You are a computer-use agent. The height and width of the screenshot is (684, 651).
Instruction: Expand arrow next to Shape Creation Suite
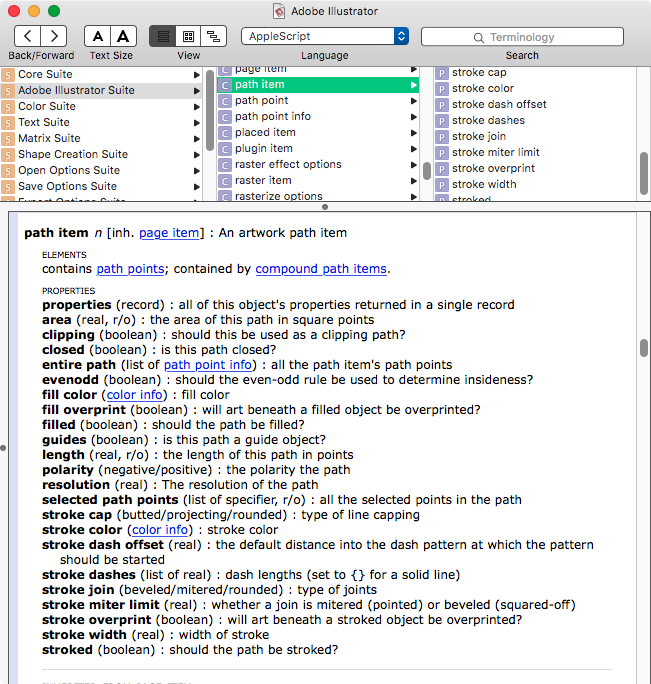(197, 155)
